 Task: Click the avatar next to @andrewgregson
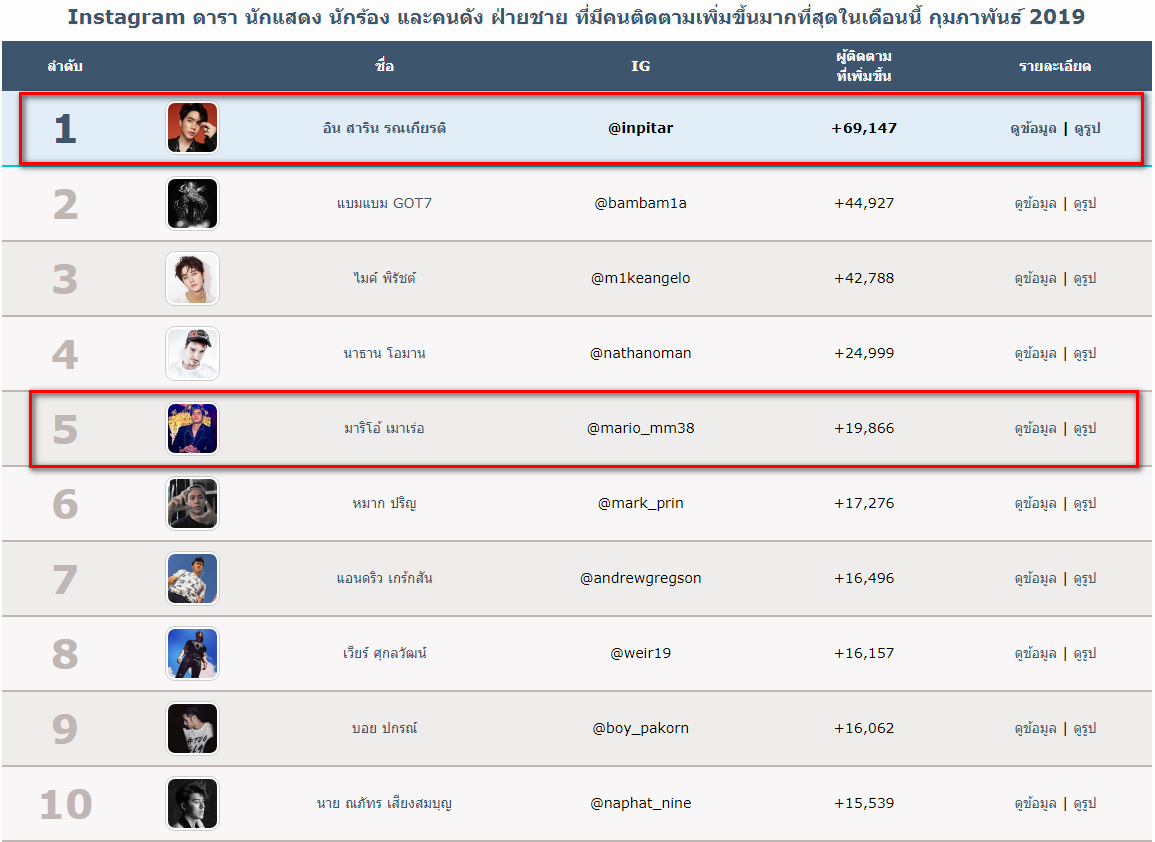click(x=192, y=579)
